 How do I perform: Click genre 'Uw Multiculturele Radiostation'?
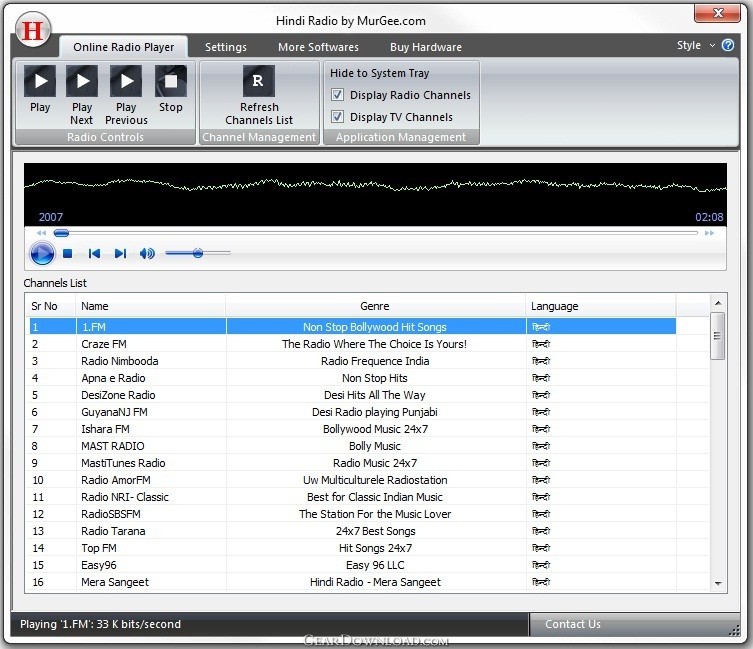(x=375, y=480)
